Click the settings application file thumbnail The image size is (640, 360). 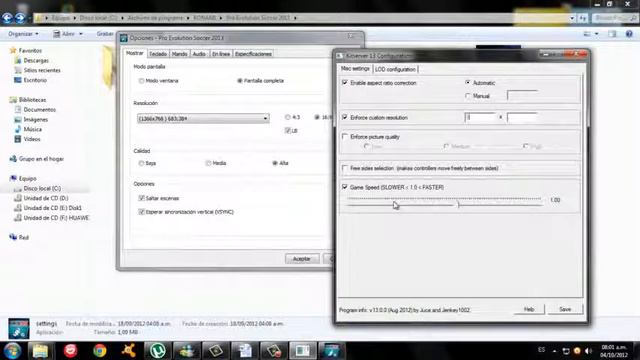tap(19, 328)
